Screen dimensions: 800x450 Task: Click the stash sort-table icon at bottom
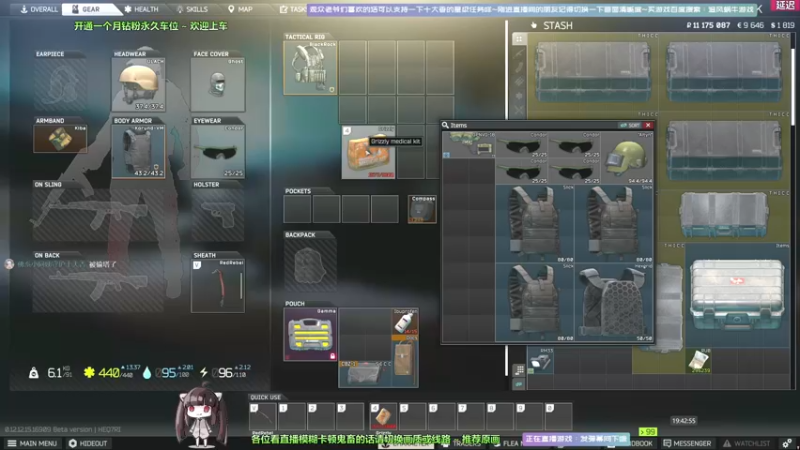click(x=519, y=369)
